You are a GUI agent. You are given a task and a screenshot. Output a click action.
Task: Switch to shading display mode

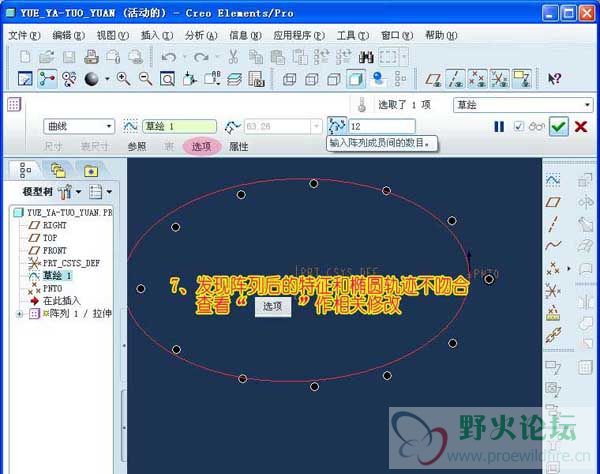[355, 79]
